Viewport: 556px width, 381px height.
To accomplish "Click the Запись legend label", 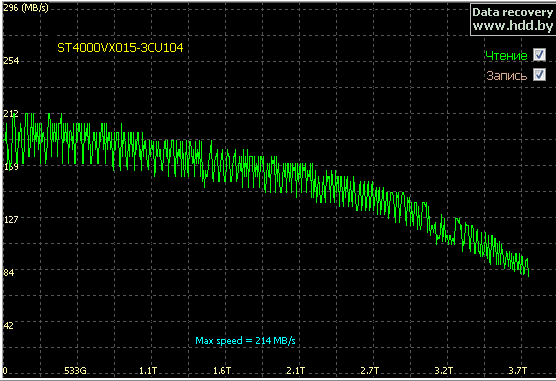I will [x=507, y=76].
